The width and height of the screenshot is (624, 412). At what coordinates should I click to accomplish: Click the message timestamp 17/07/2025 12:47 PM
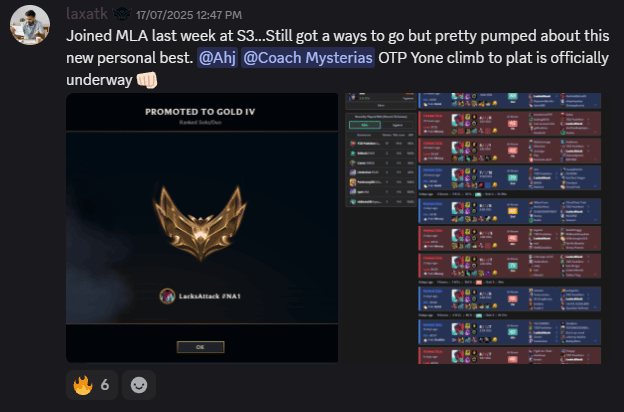click(x=189, y=15)
